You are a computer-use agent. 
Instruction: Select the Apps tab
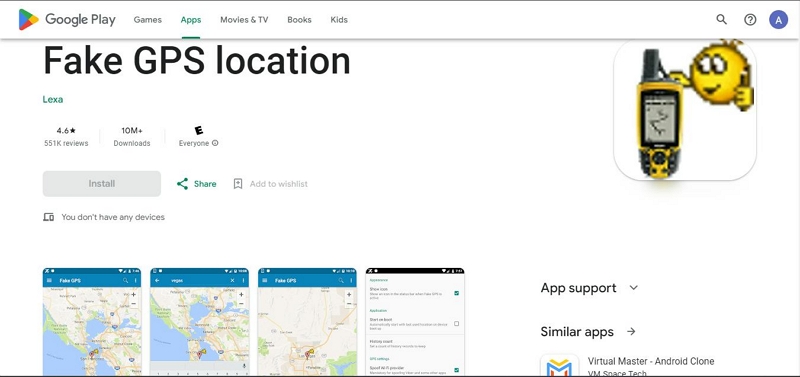coord(191,20)
